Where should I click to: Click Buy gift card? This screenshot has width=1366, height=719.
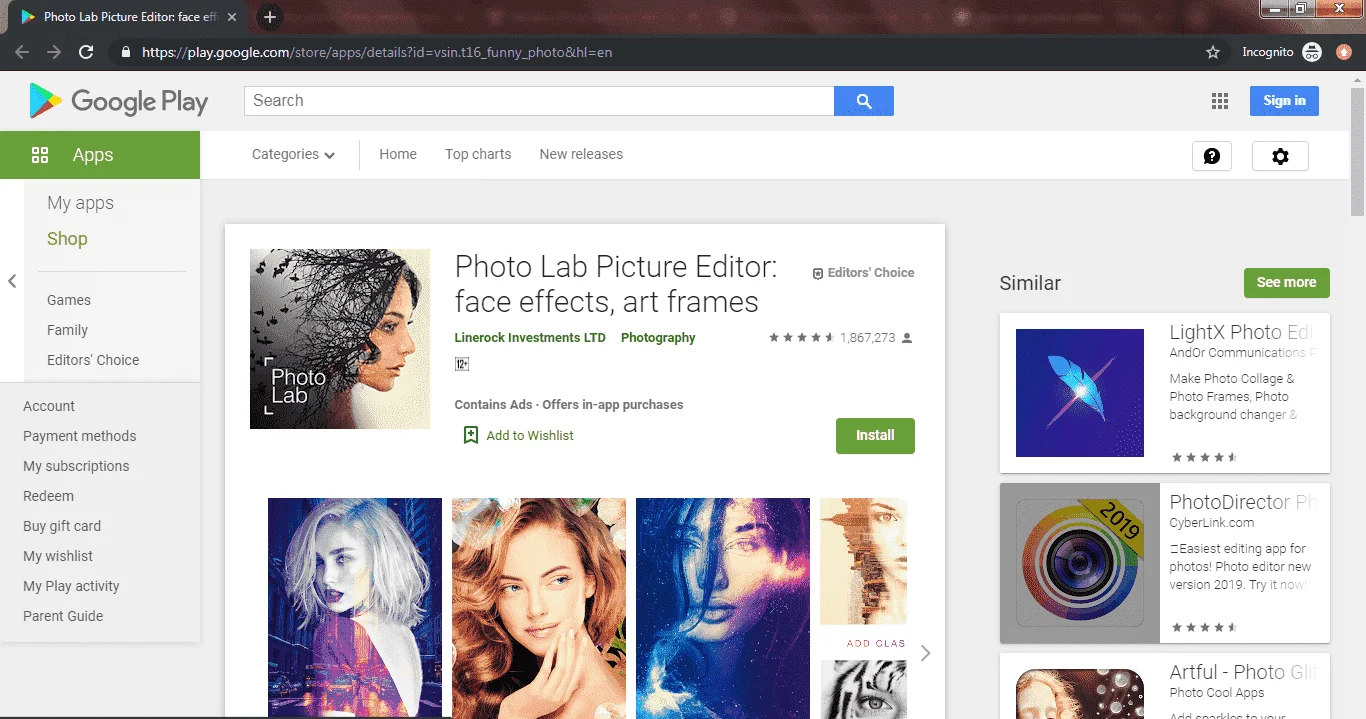click(x=62, y=526)
